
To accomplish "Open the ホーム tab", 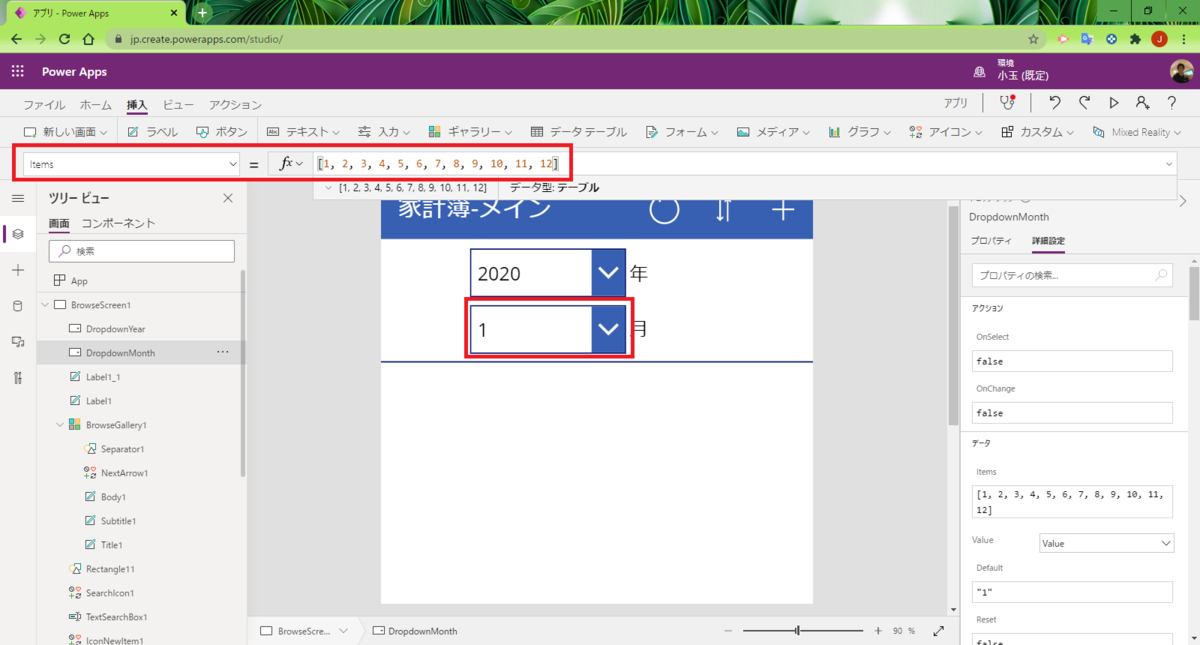I will pyautogui.click(x=96, y=105).
